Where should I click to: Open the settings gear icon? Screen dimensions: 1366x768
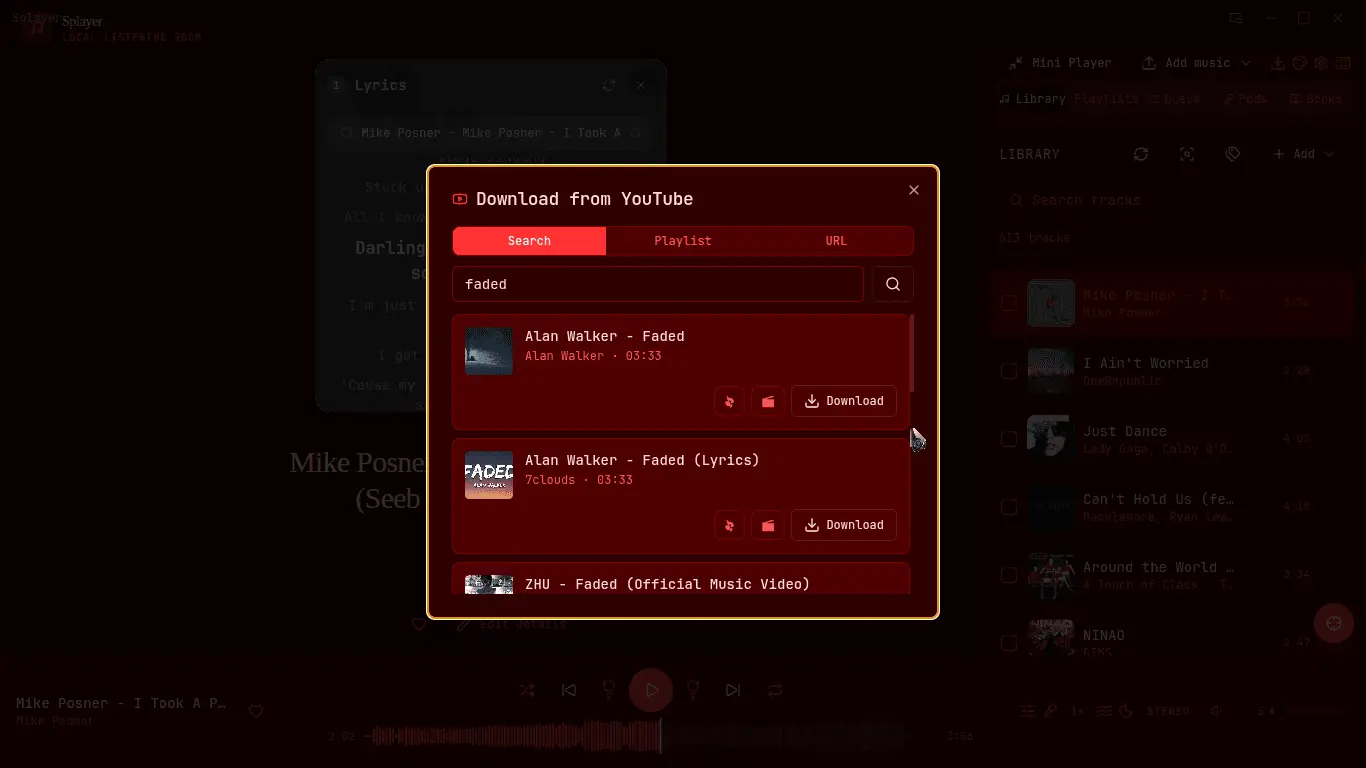1321,63
